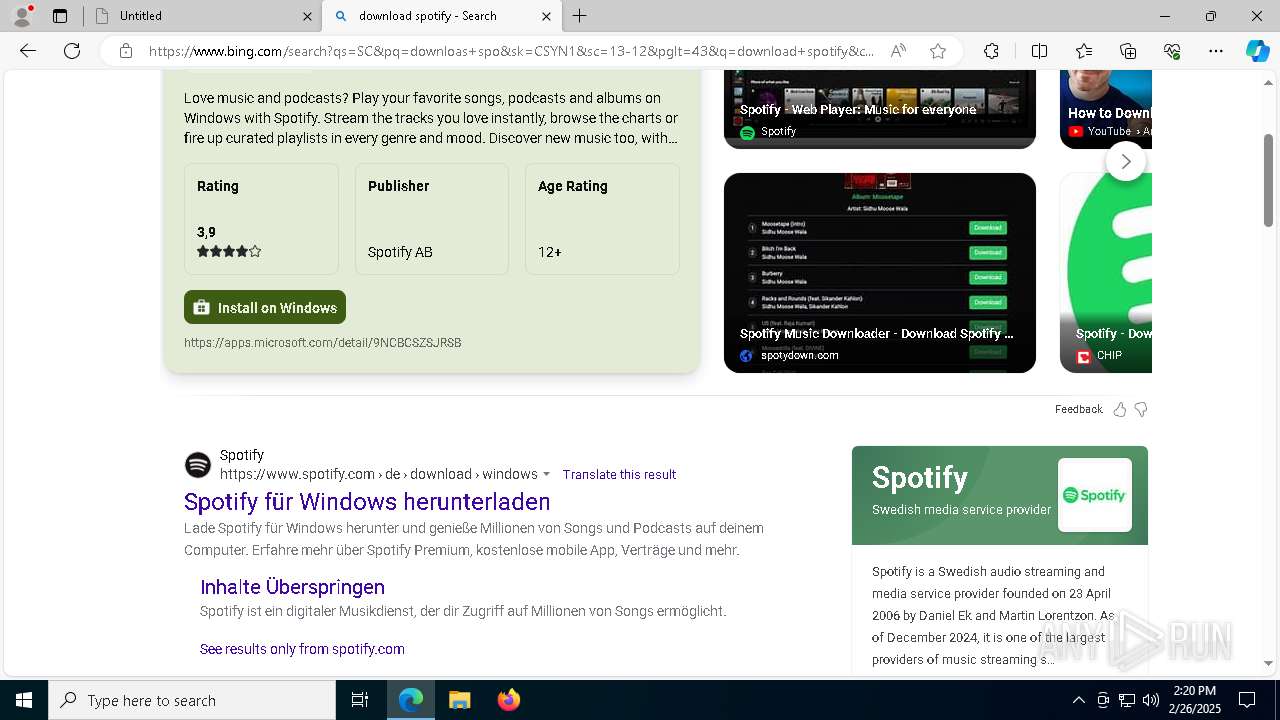Open the How to Download YouTube thumbnail

[1106, 109]
